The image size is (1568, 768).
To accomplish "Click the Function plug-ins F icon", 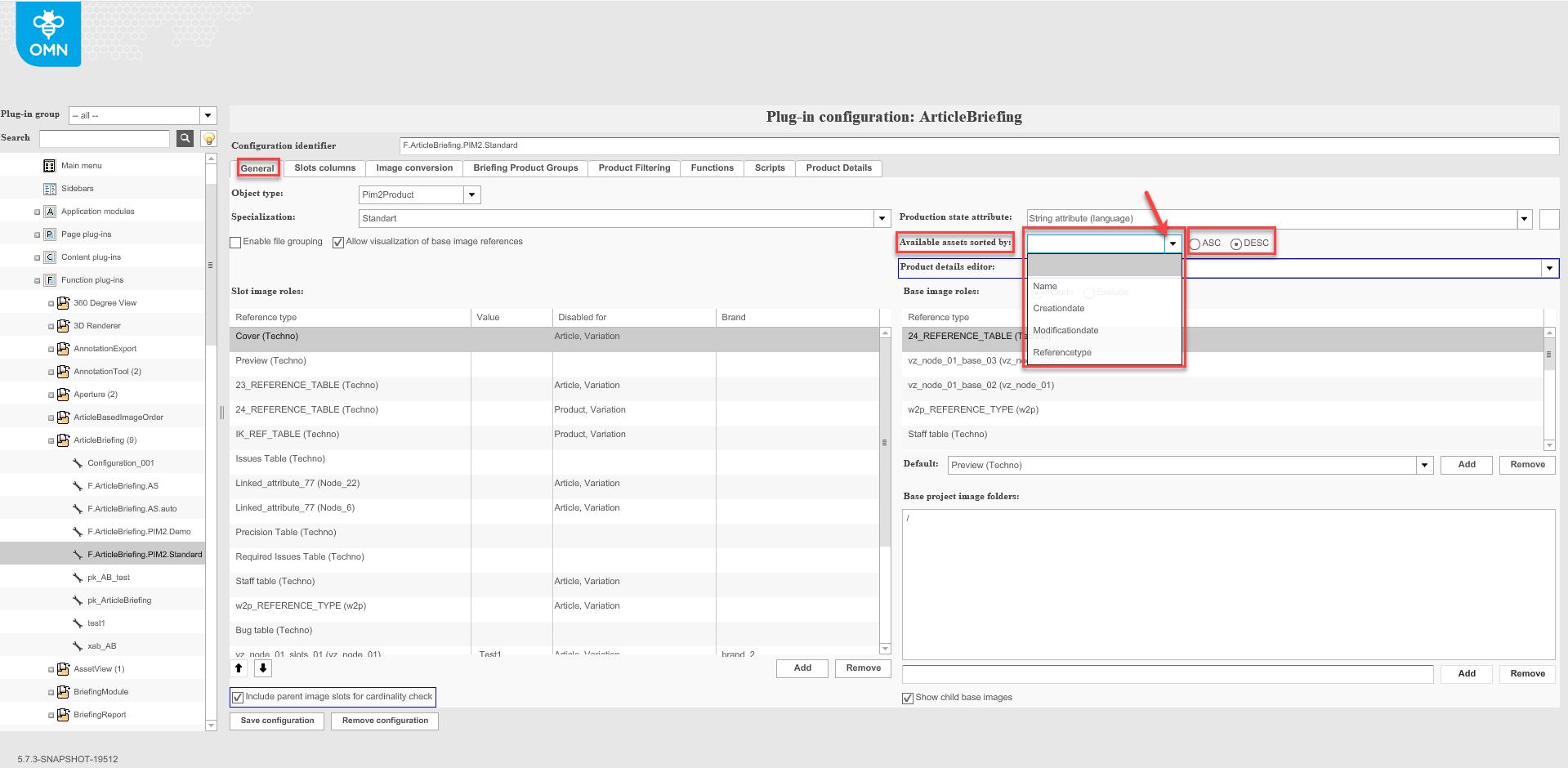I will click(x=49, y=279).
